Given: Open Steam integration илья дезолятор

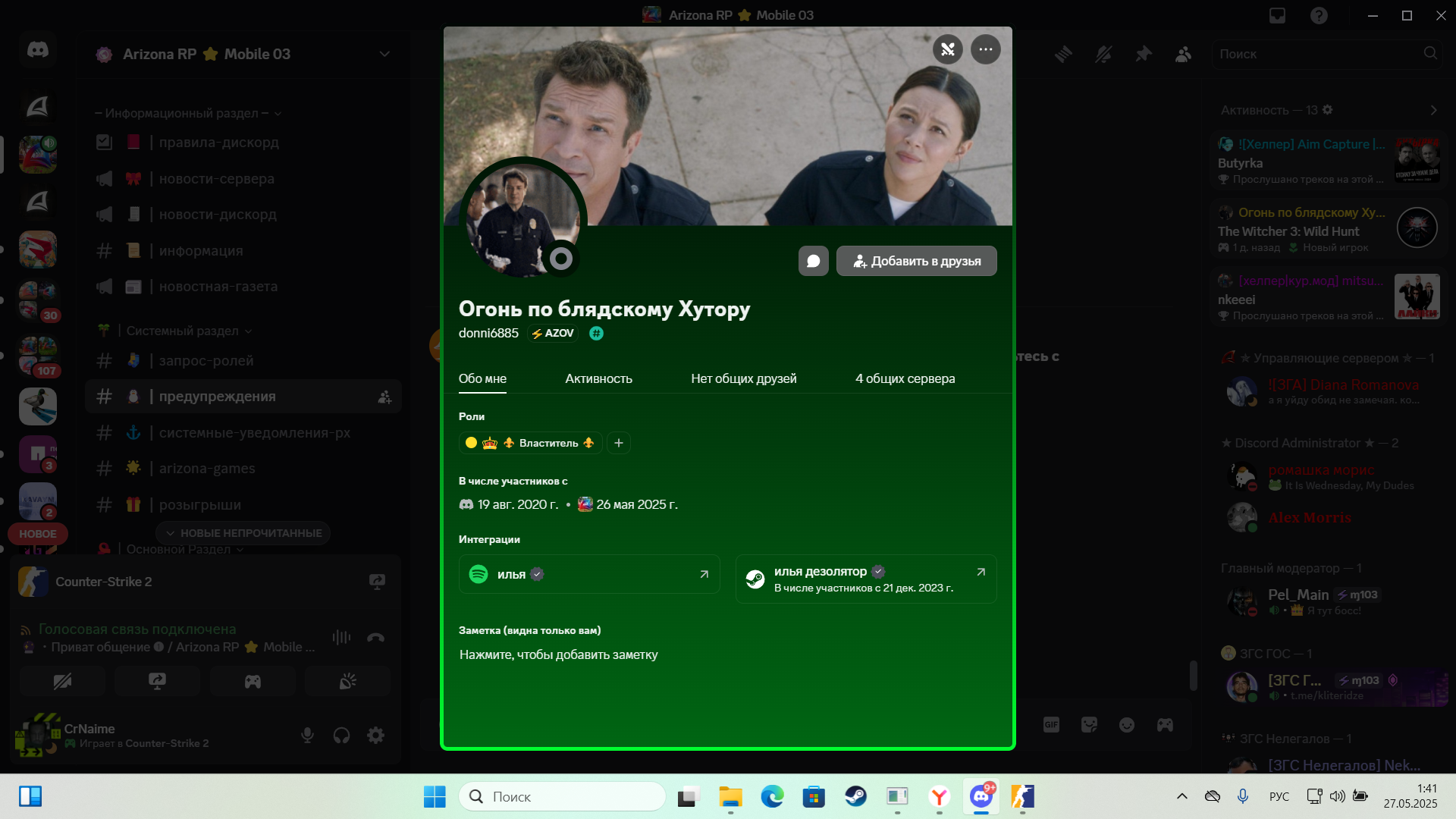Looking at the screenshot, I should [x=866, y=579].
